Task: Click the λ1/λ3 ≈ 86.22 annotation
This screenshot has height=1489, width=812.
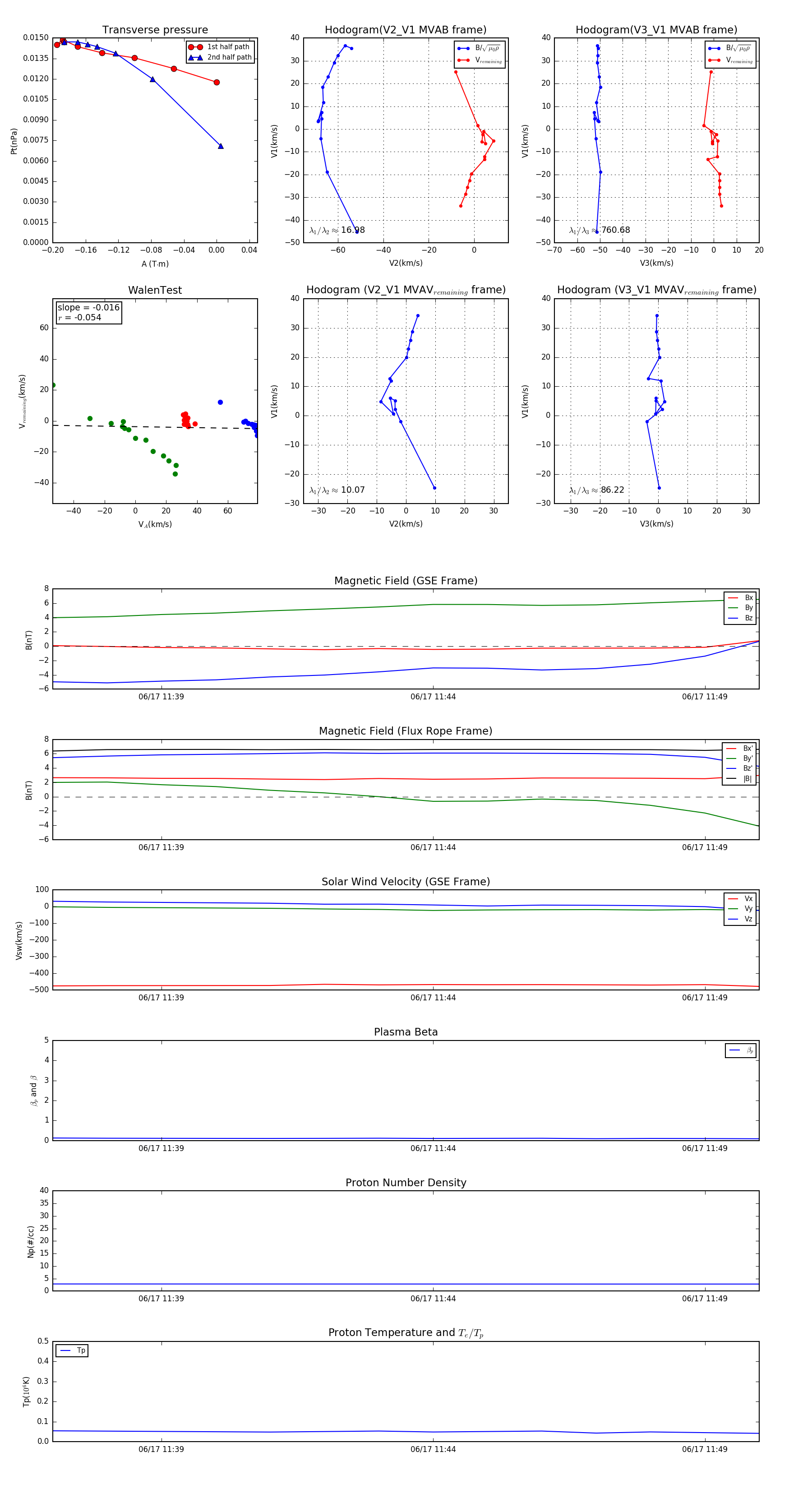Action: pos(596,490)
